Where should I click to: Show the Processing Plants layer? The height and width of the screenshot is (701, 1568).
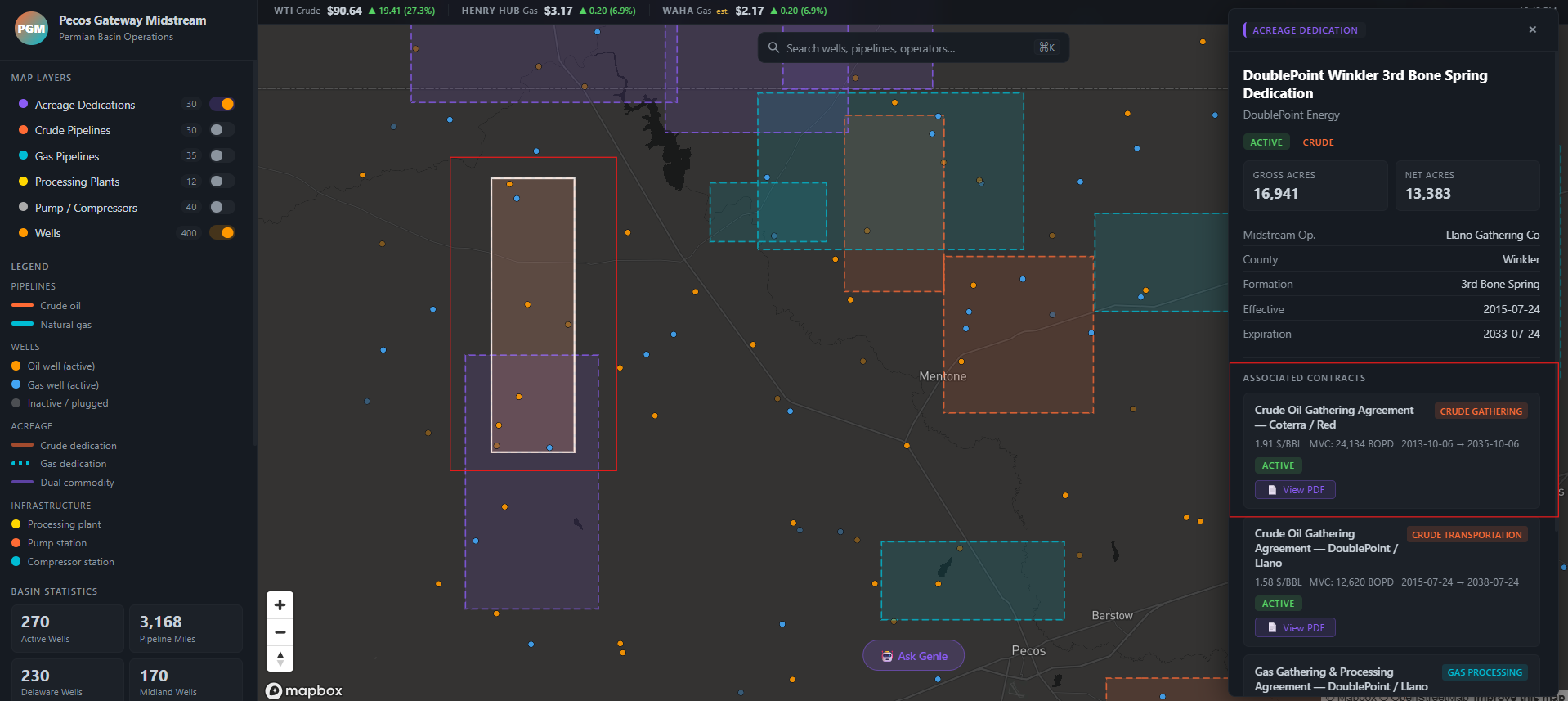tap(222, 182)
